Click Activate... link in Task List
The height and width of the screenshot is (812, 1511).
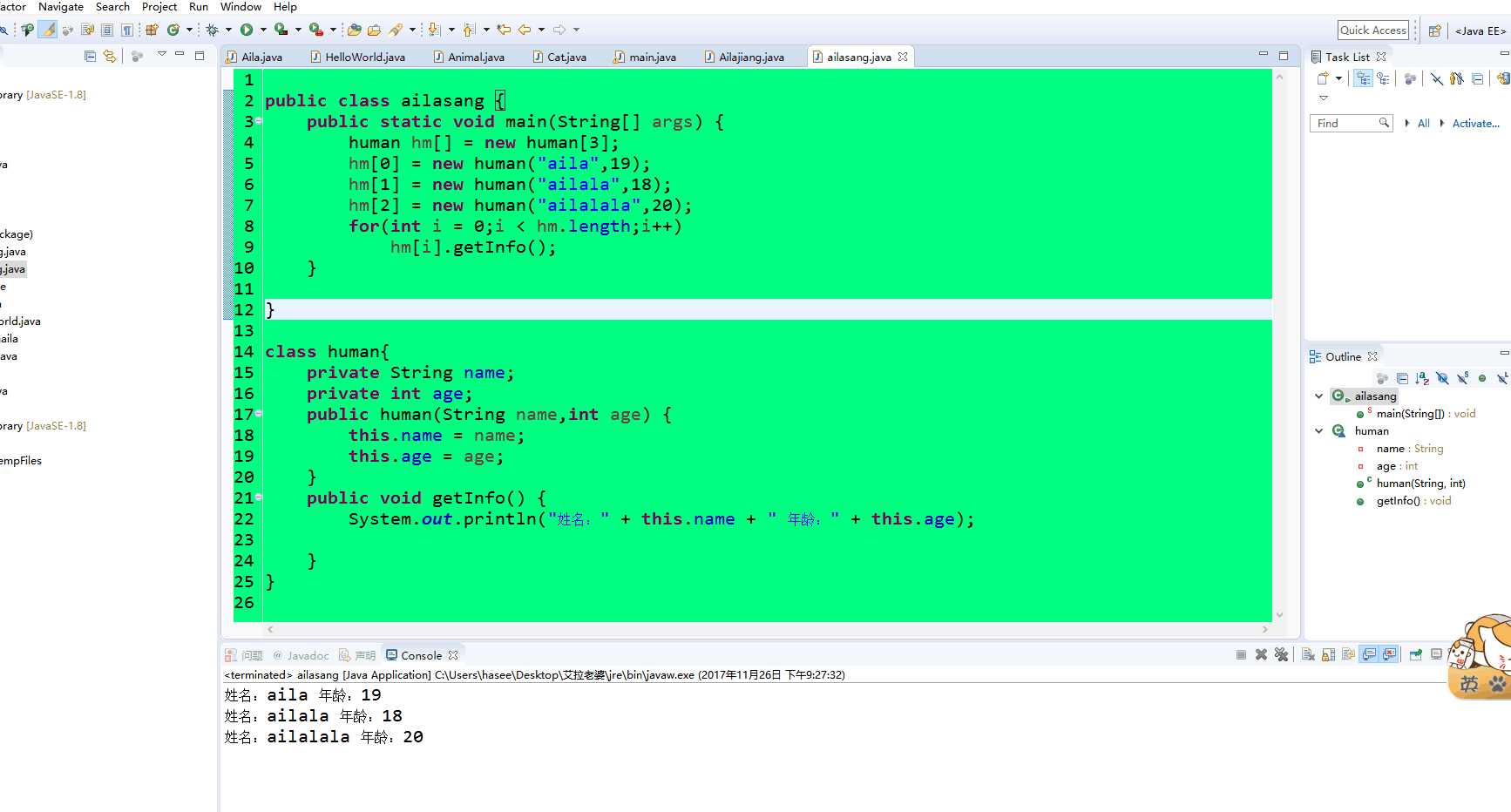[x=1475, y=123]
